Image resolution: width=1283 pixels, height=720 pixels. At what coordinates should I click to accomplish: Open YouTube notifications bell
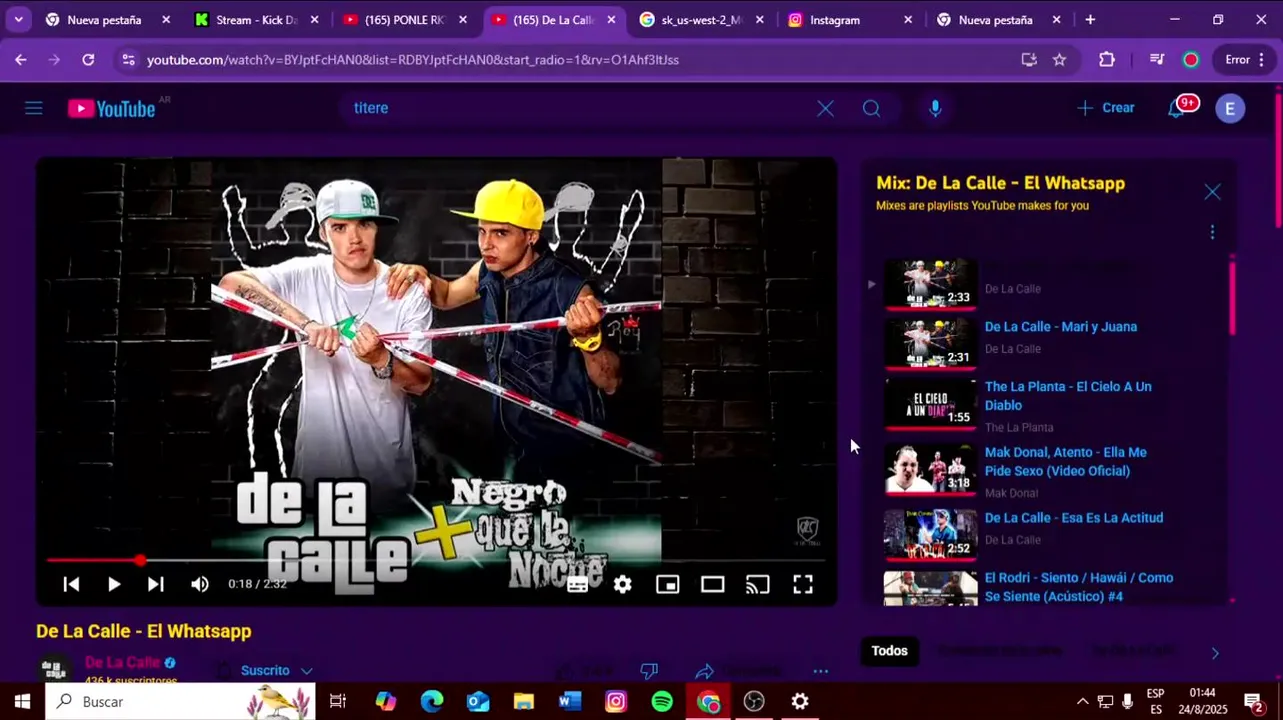click(1177, 108)
